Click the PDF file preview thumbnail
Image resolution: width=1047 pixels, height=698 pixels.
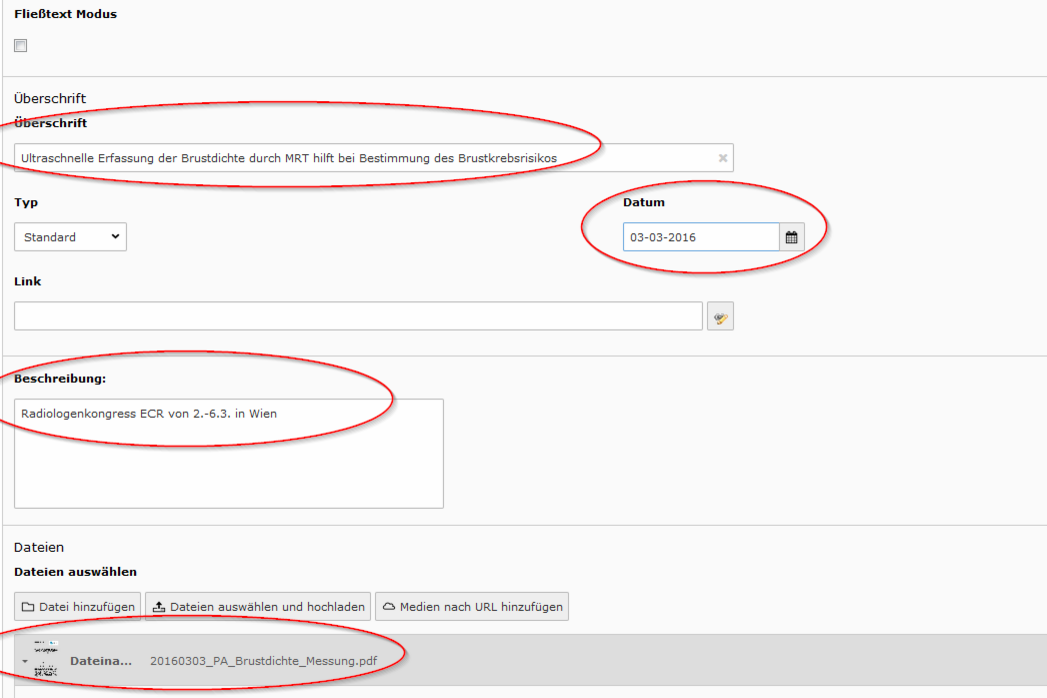[46, 660]
